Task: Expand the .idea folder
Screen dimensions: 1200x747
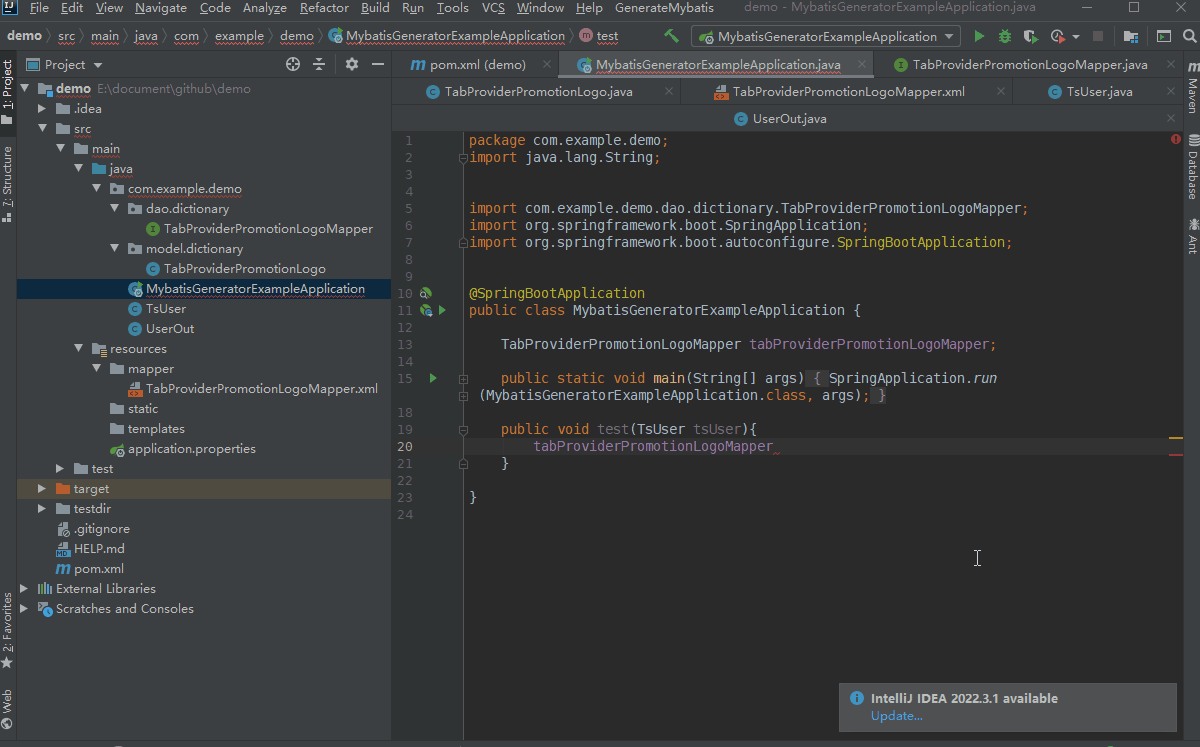Action: 43,109
